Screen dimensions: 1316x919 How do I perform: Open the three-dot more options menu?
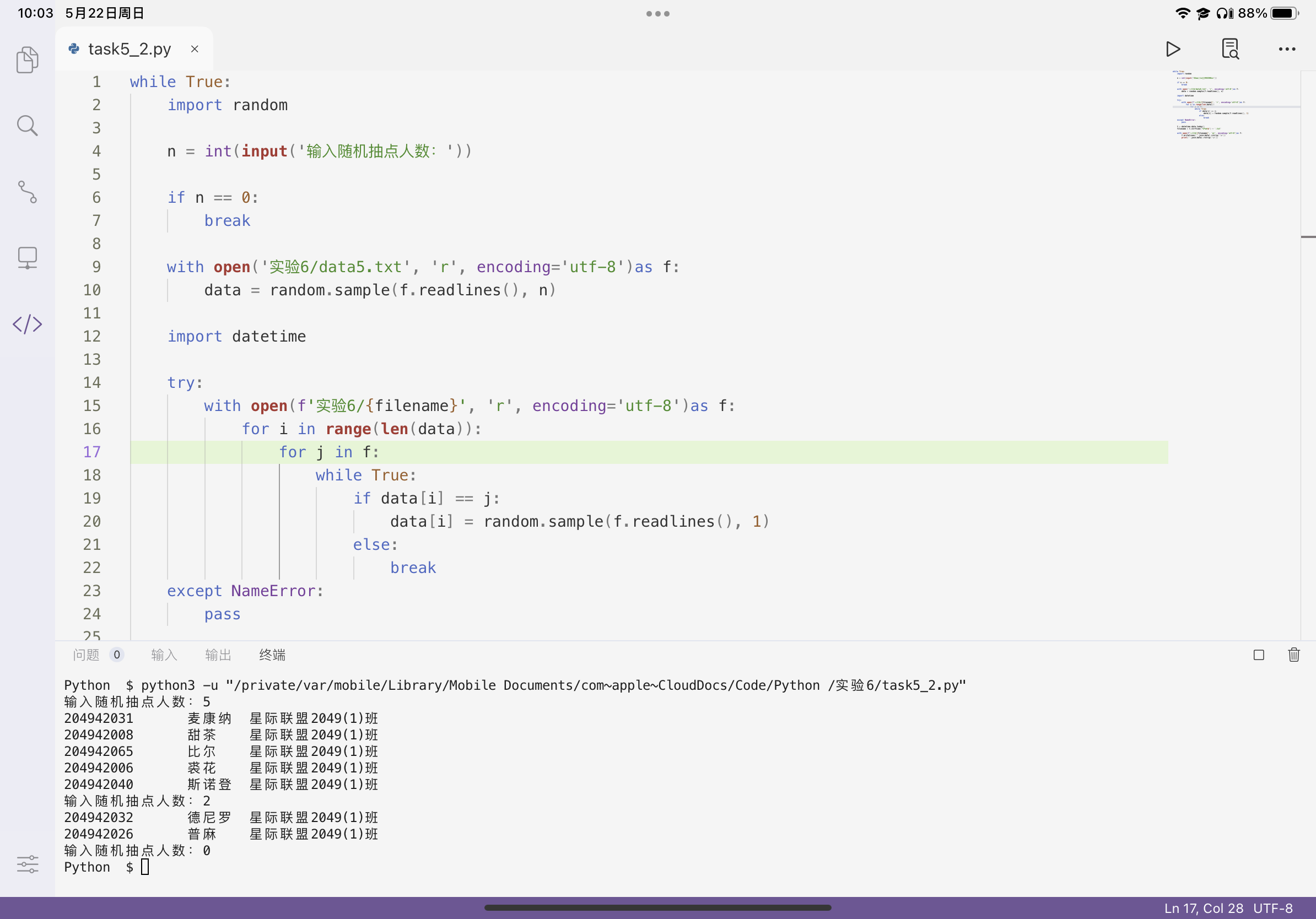point(1287,49)
